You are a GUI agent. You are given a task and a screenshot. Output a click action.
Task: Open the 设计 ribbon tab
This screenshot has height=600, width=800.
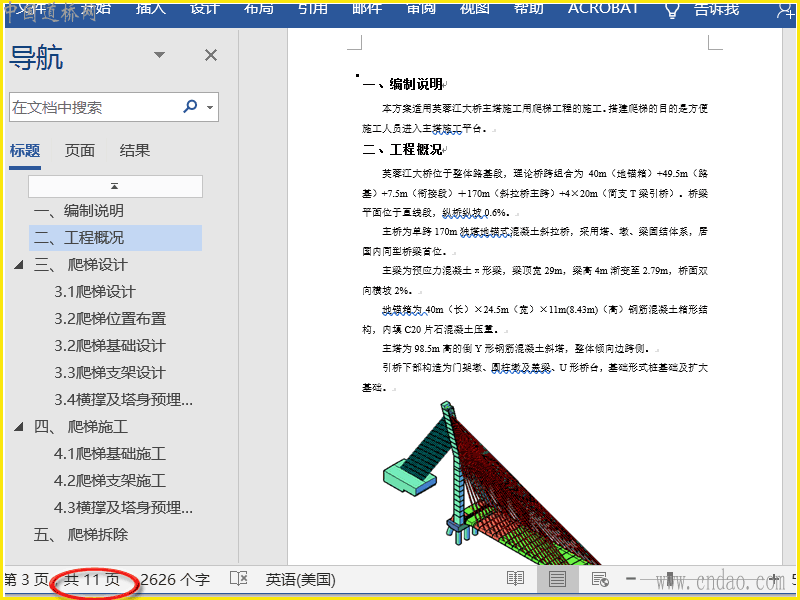tap(205, 8)
